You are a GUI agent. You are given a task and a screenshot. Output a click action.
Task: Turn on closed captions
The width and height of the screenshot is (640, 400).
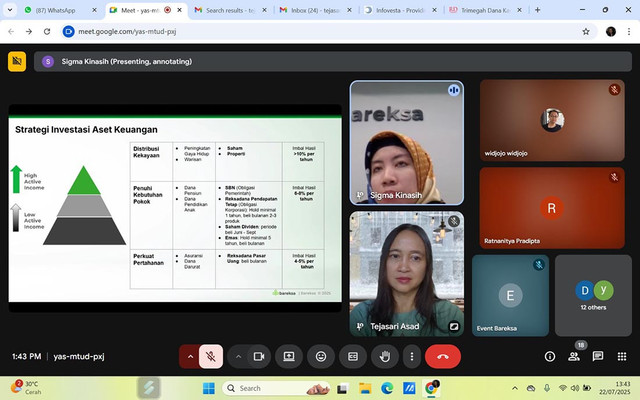point(353,356)
